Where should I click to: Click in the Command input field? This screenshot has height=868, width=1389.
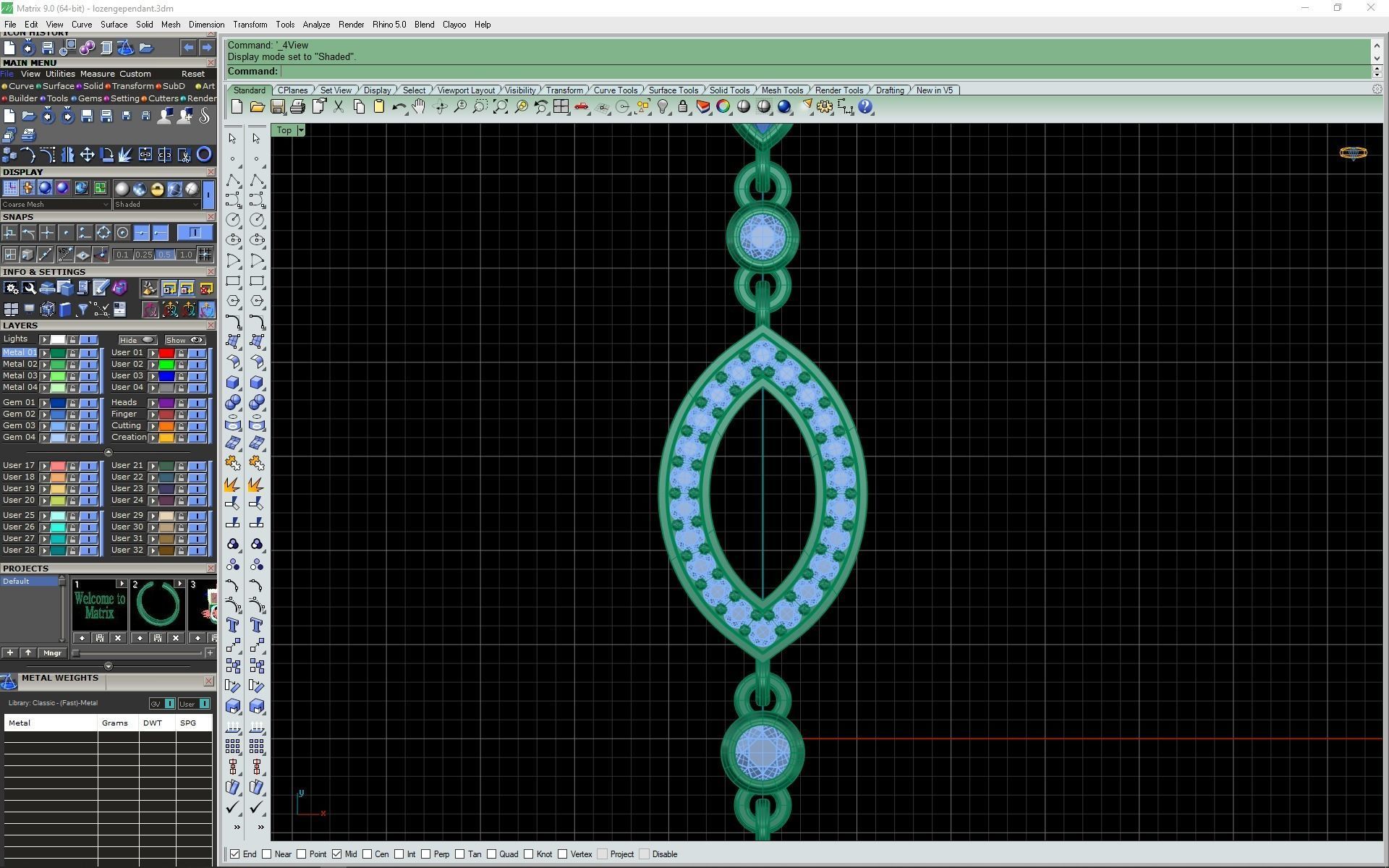point(825,72)
